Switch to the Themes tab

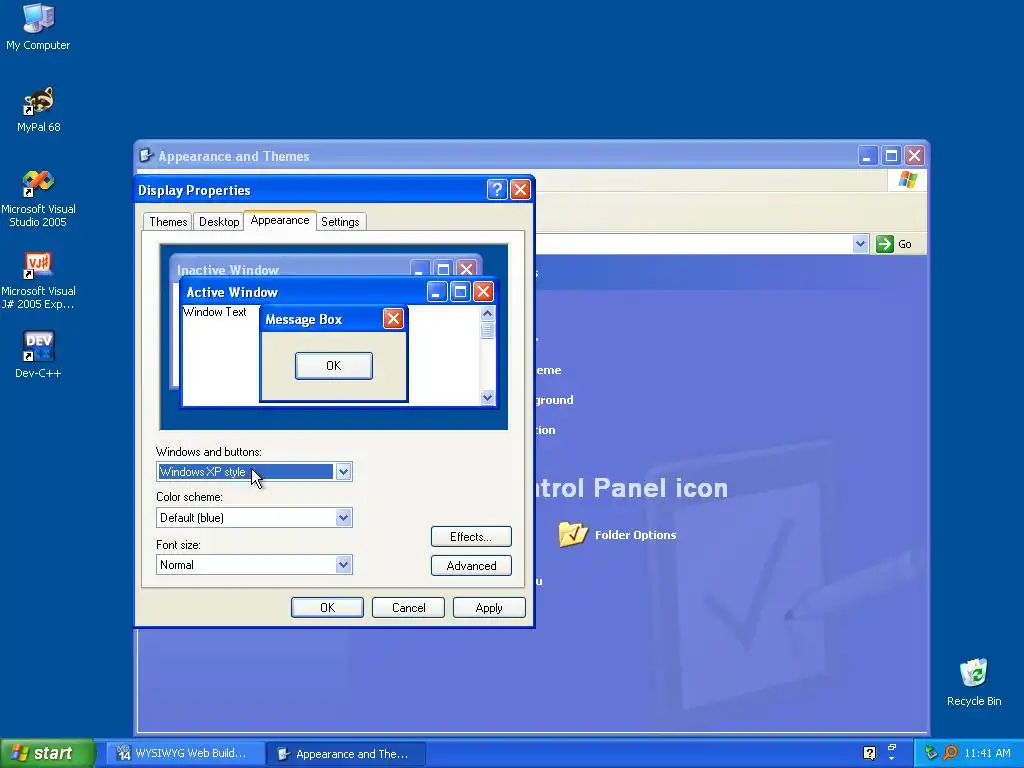click(x=168, y=221)
